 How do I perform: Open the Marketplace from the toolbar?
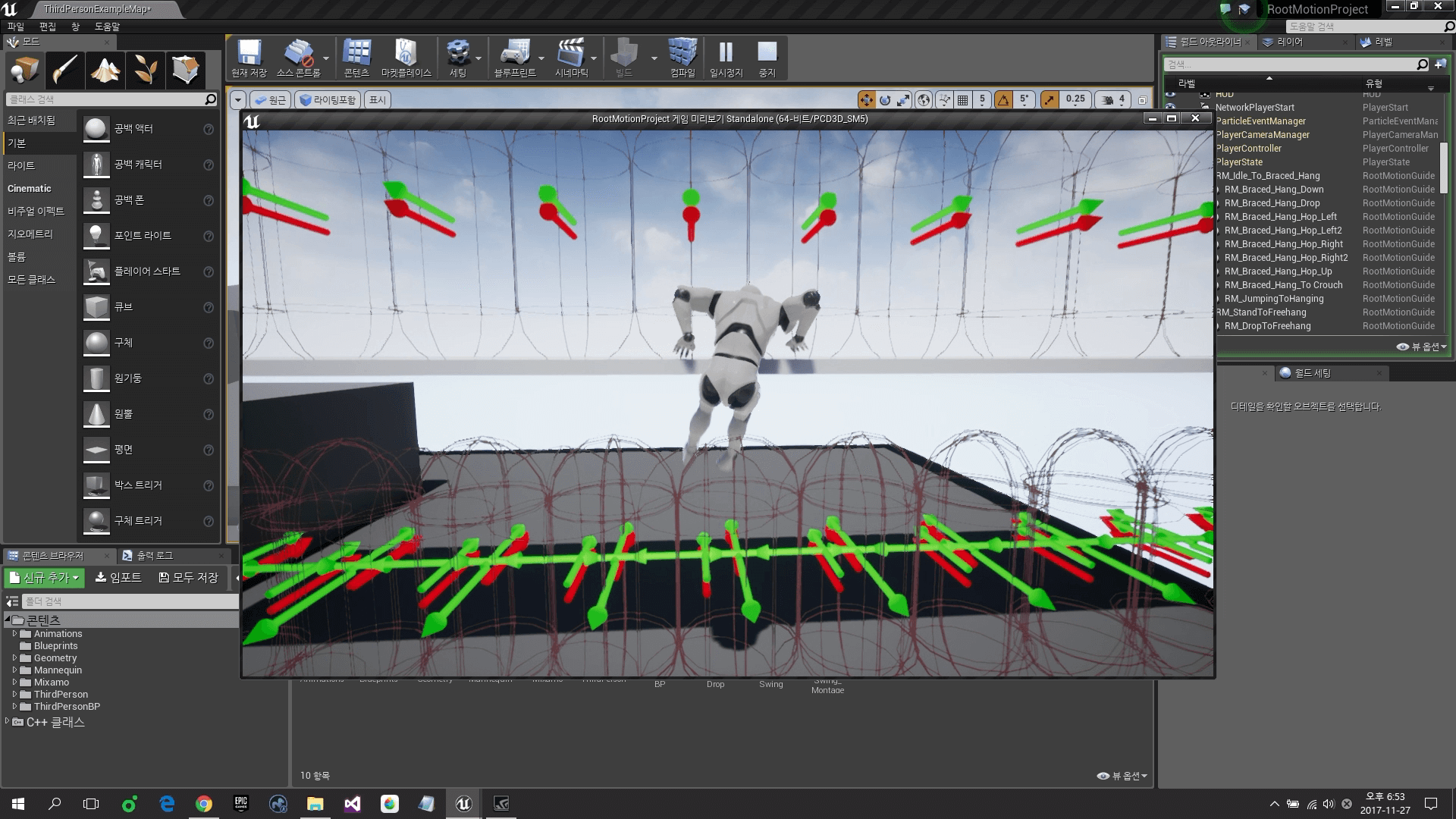click(406, 57)
